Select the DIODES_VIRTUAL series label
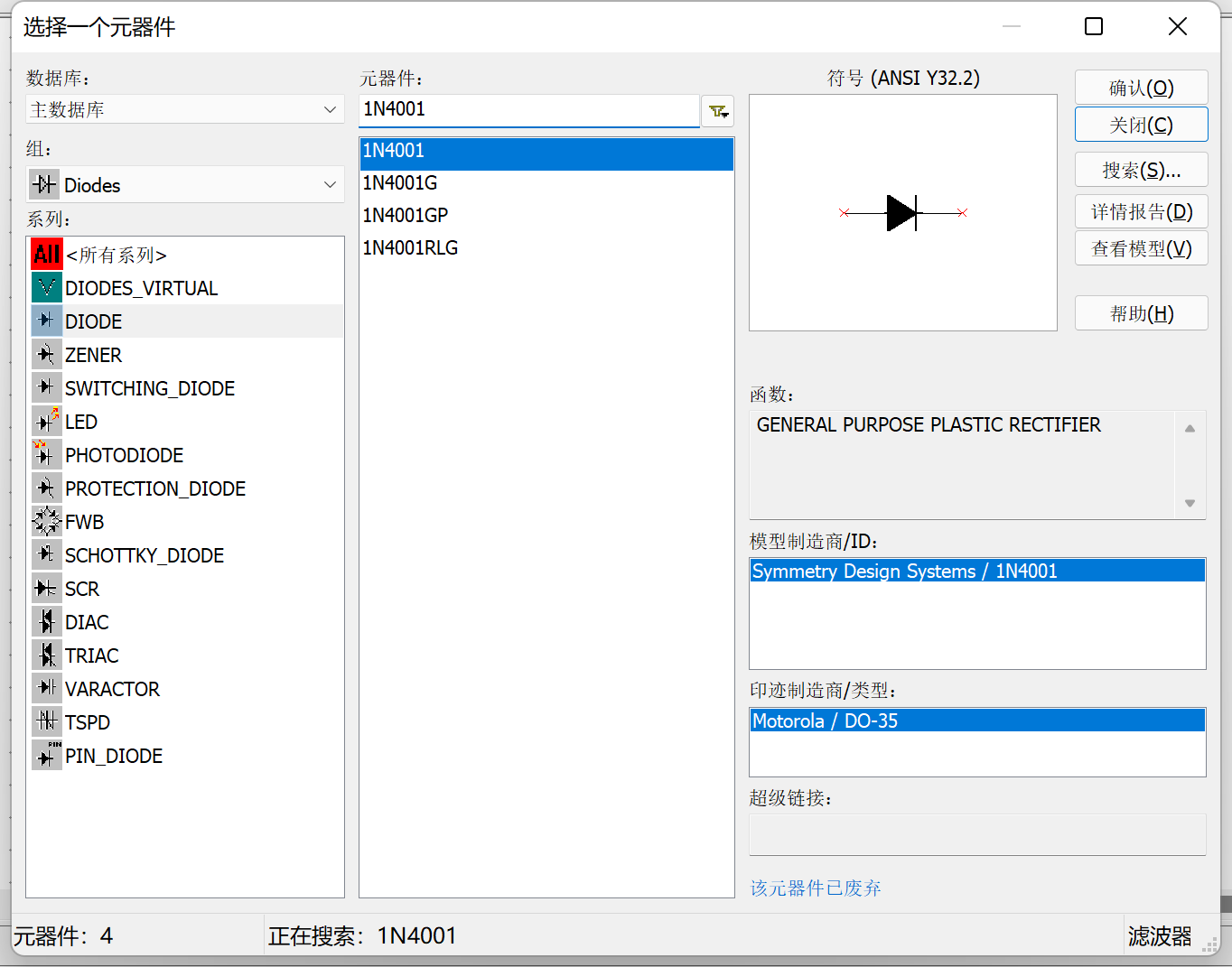 (x=142, y=289)
